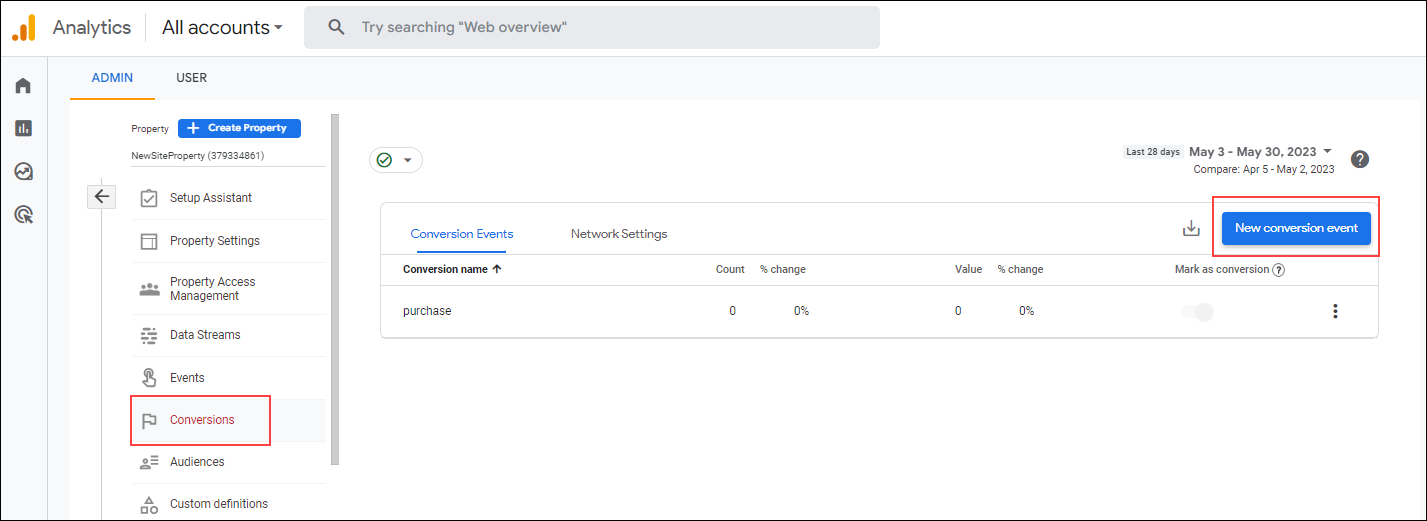Click the Value column header
The height and width of the screenshot is (521, 1427).
pyautogui.click(x=968, y=269)
